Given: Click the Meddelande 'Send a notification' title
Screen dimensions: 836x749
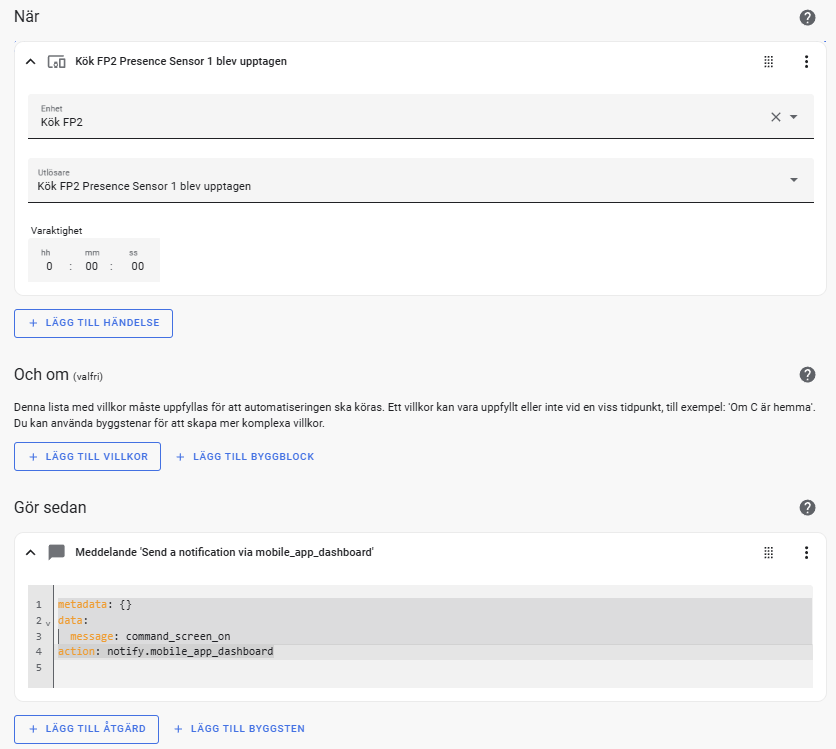Looking at the screenshot, I should click(x=224, y=552).
